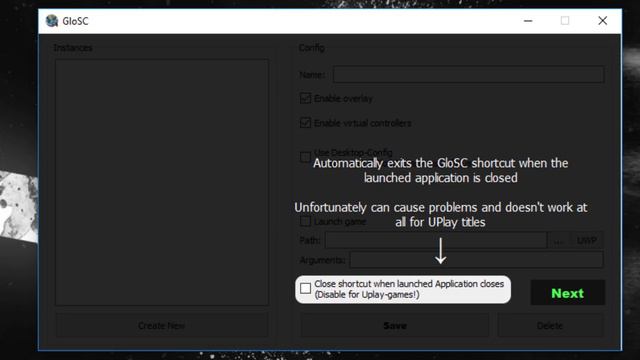The image size is (640, 360).
Task: Click inside the Instances list box
Action: point(162,182)
